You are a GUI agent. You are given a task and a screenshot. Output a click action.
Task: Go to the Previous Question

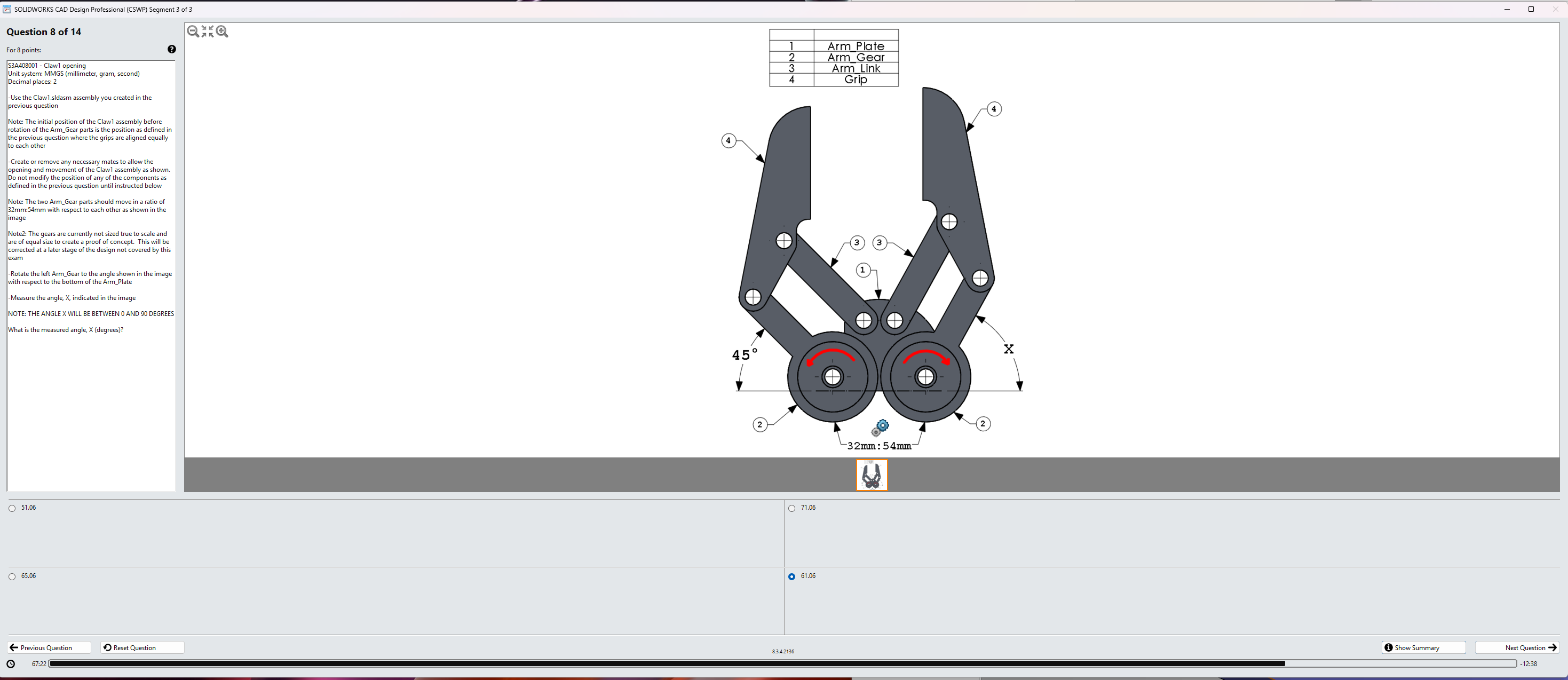tap(49, 647)
